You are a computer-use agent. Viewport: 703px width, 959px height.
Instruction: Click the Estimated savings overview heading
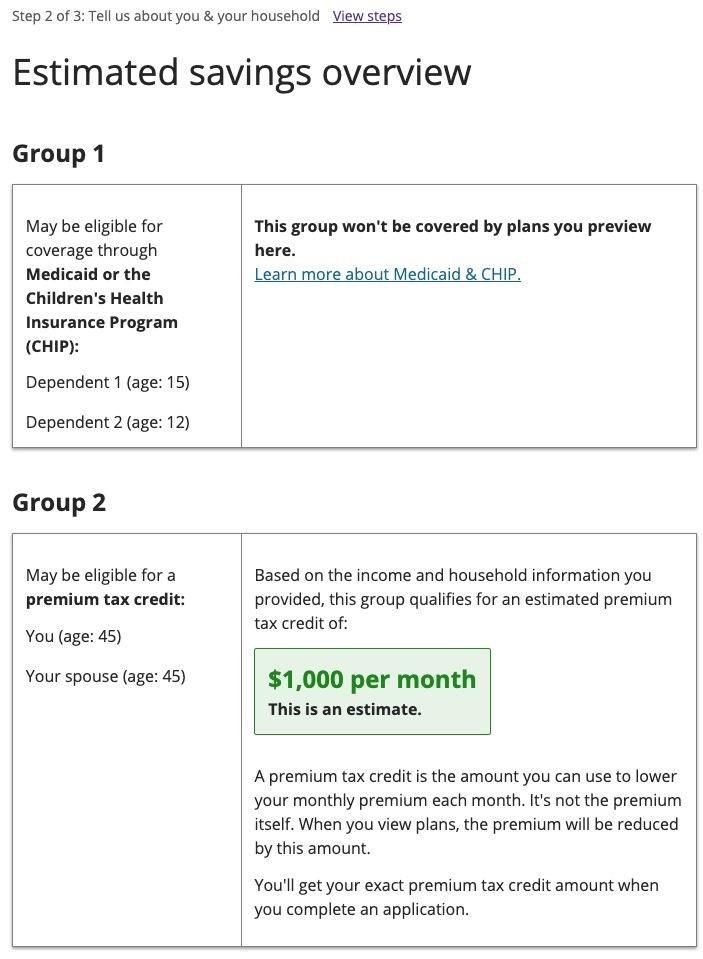(x=241, y=73)
